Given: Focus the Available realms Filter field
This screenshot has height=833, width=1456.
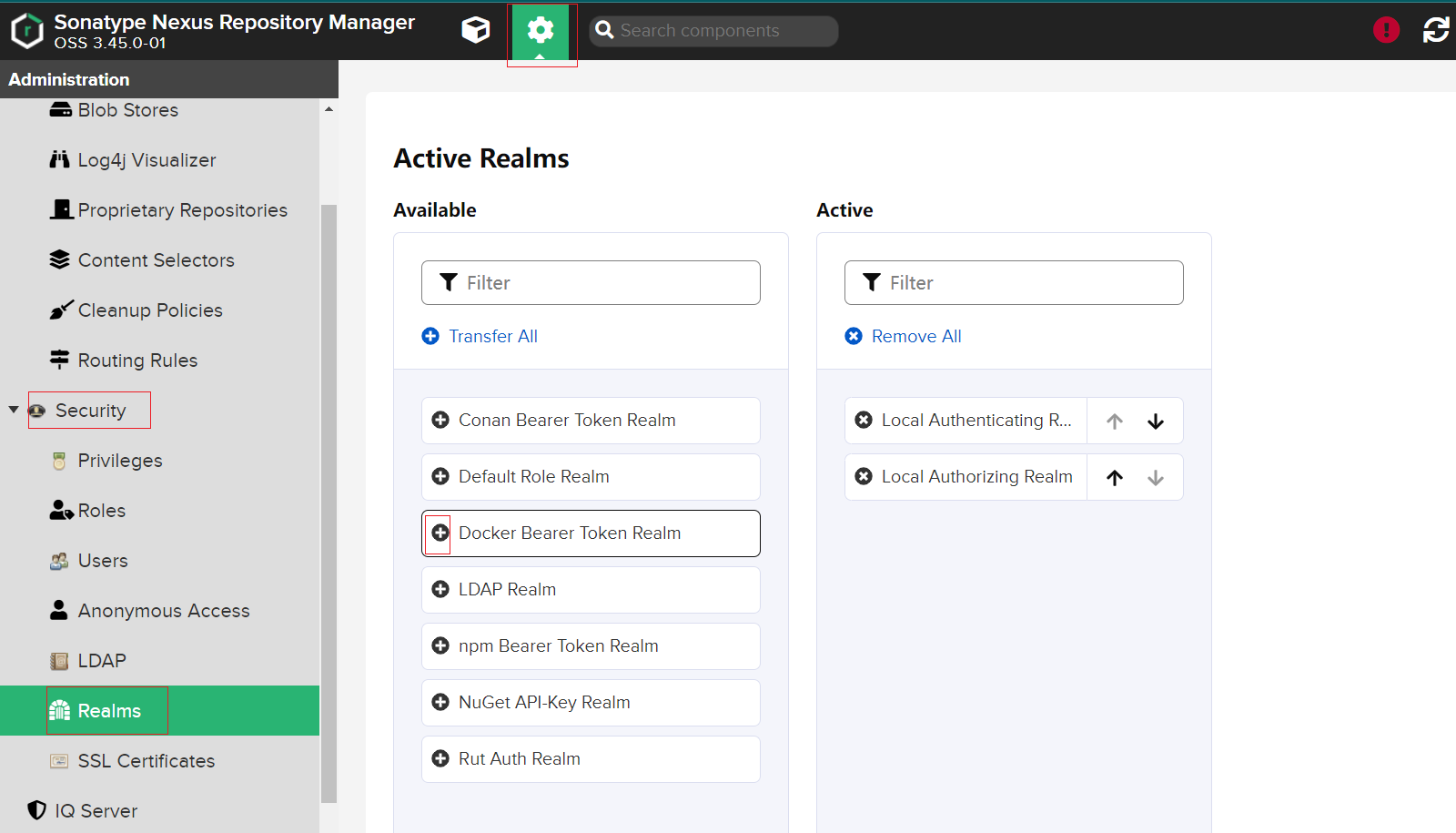Looking at the screenshot, I should click(591, 282).
